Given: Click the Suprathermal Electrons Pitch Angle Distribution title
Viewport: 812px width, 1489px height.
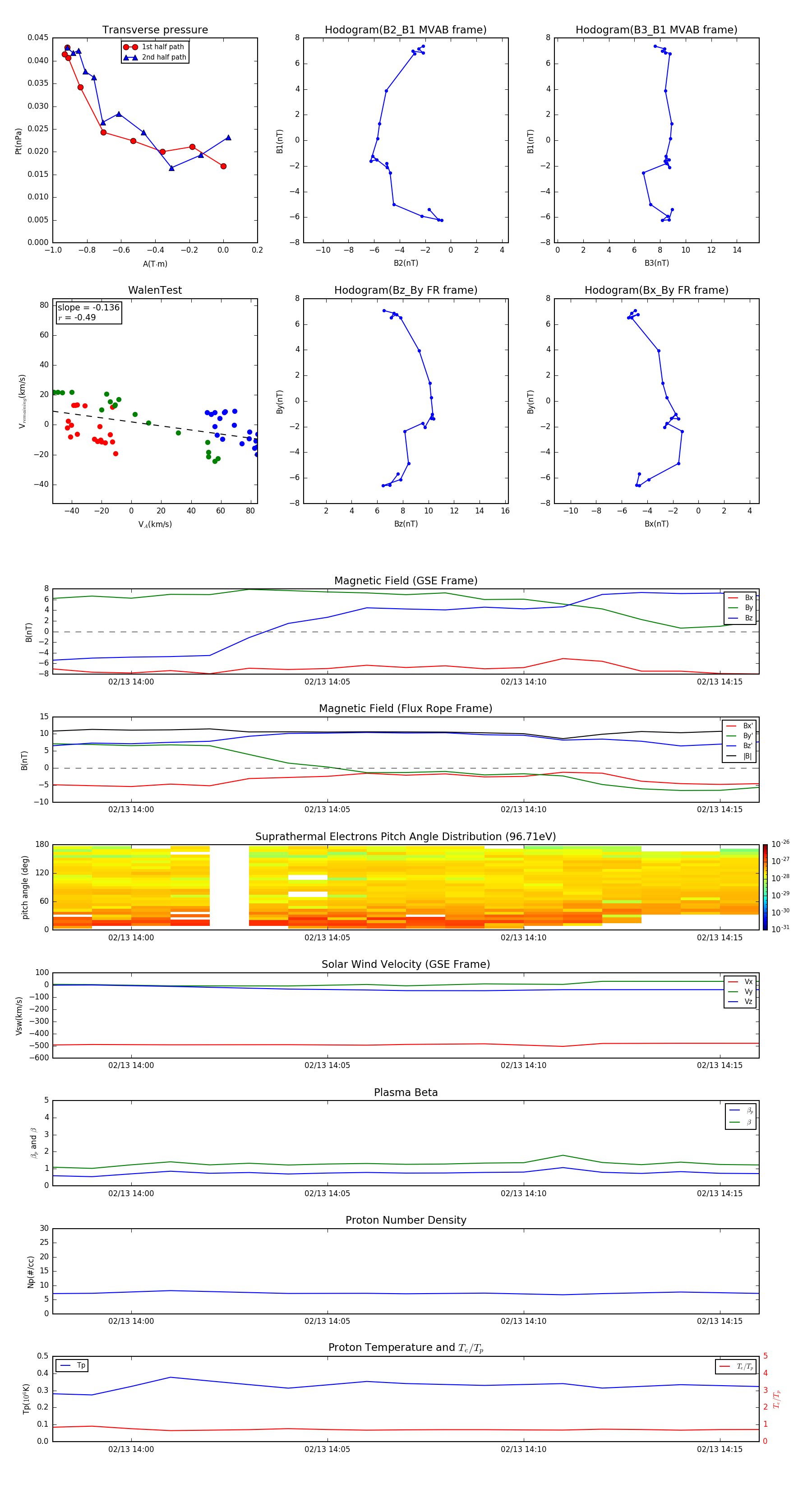Looking at the screenshot, I should [406, 837].
